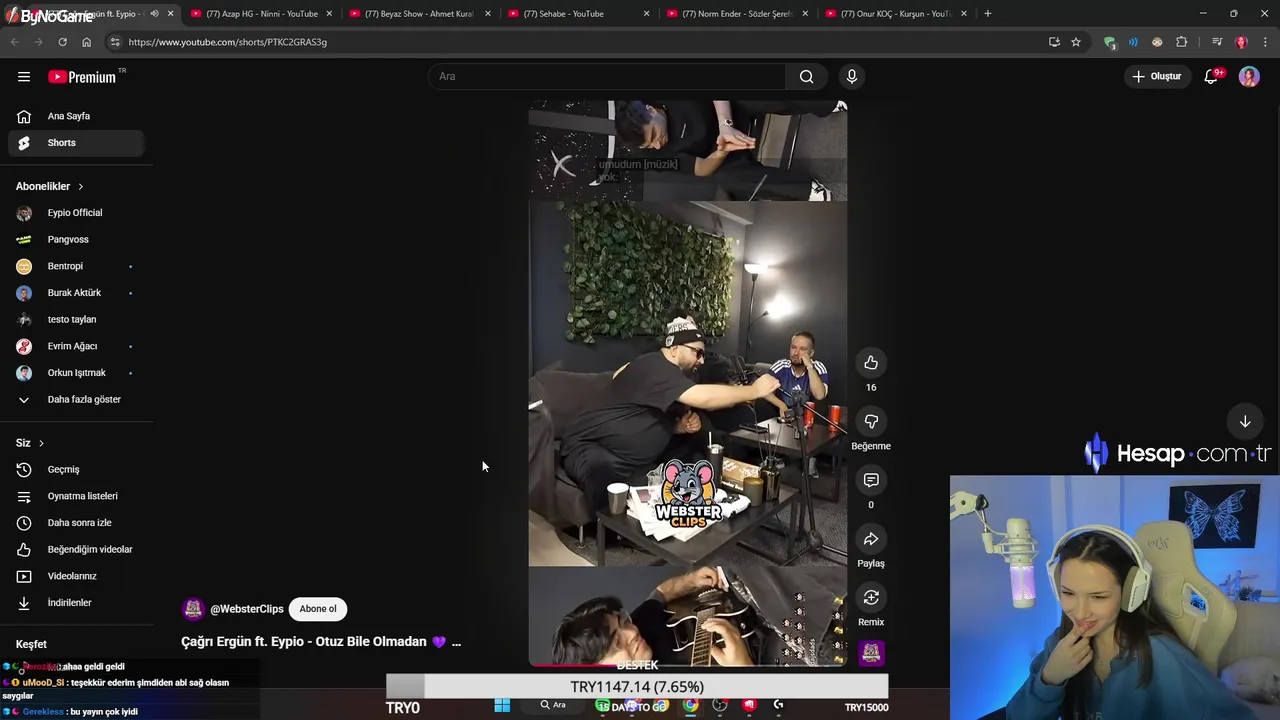This screenshot has height=720, width=1280.
Task: Open İndirilenler downloads page
Action: [x=76, y=603]
